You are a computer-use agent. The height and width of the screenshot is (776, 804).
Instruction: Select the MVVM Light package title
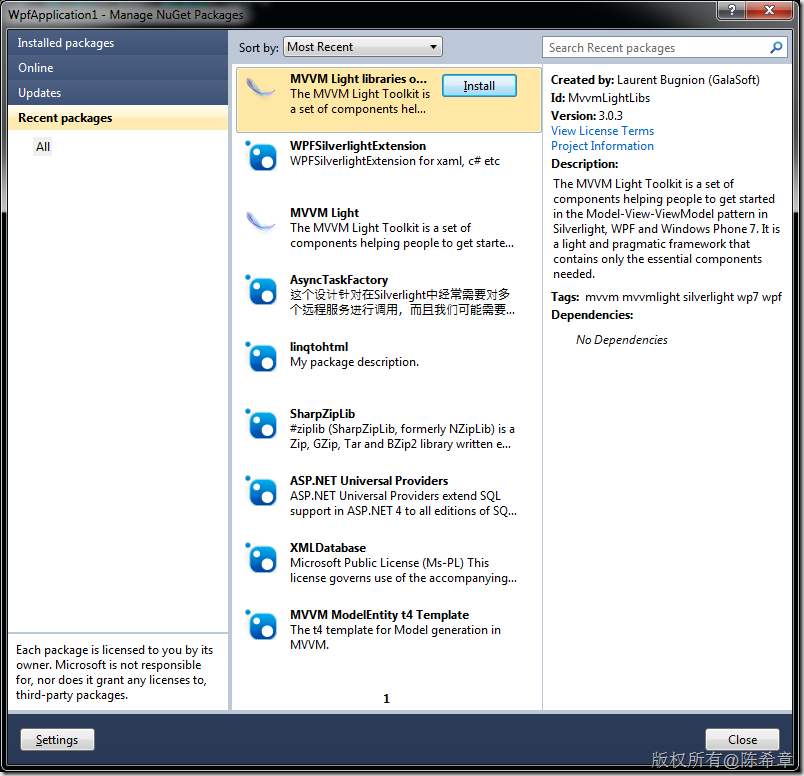pos(325,212)
